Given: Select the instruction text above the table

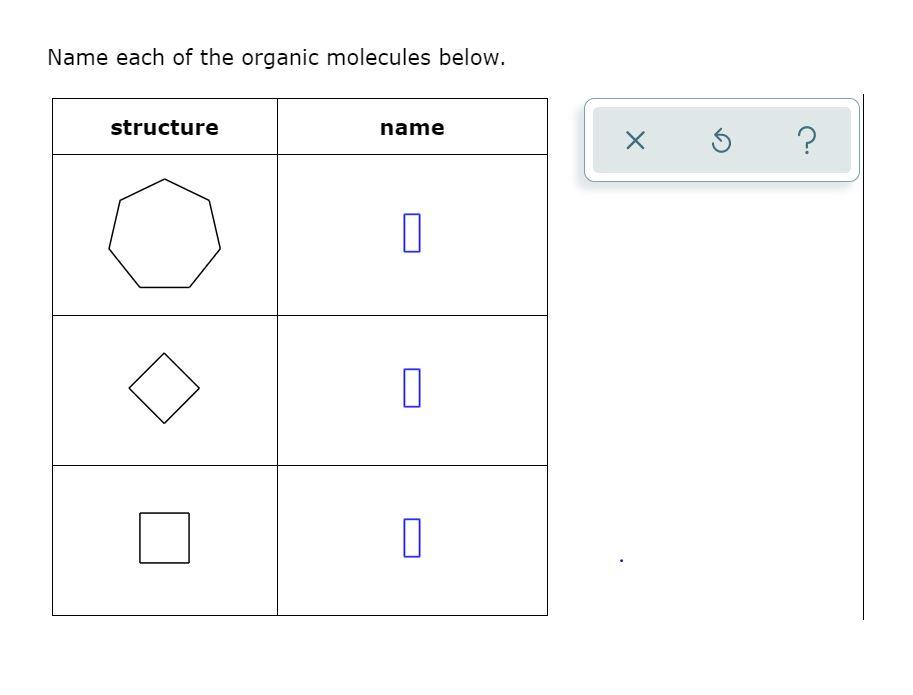Looking at the screenshot, I should click(x=277, y=57).
